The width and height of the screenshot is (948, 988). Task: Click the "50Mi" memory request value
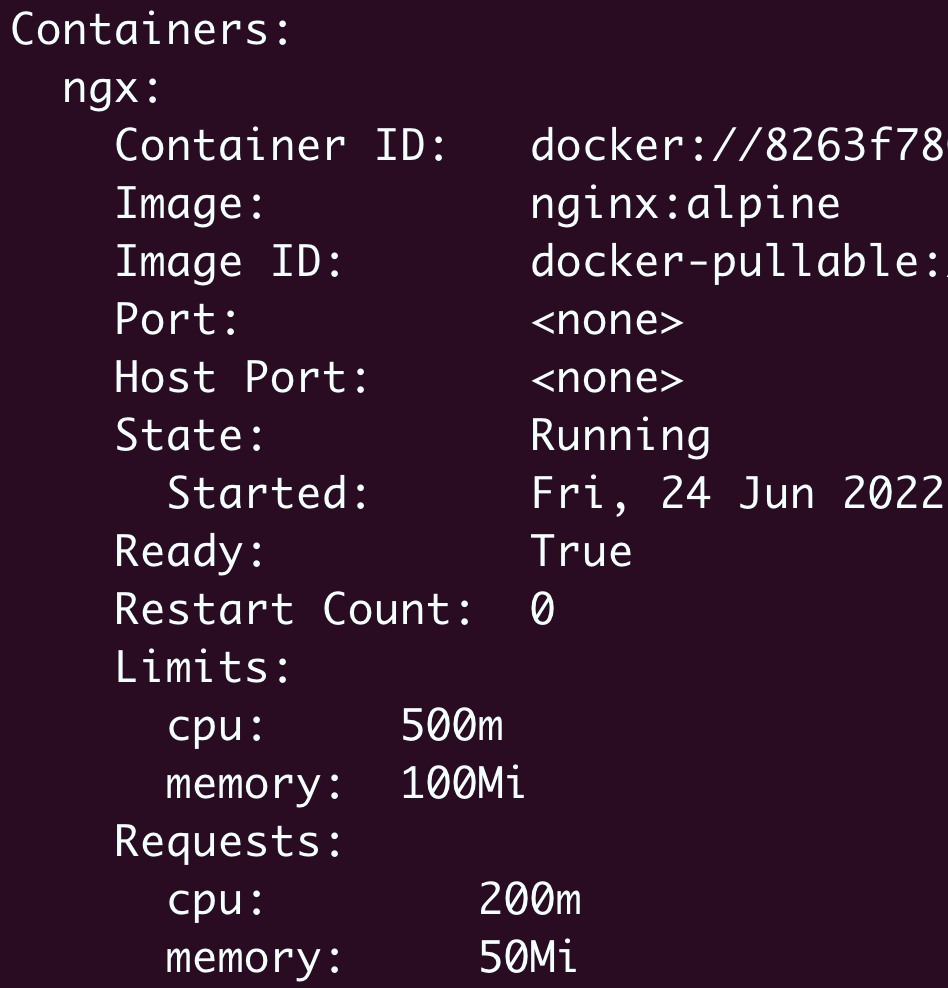(x=528, y=959)
